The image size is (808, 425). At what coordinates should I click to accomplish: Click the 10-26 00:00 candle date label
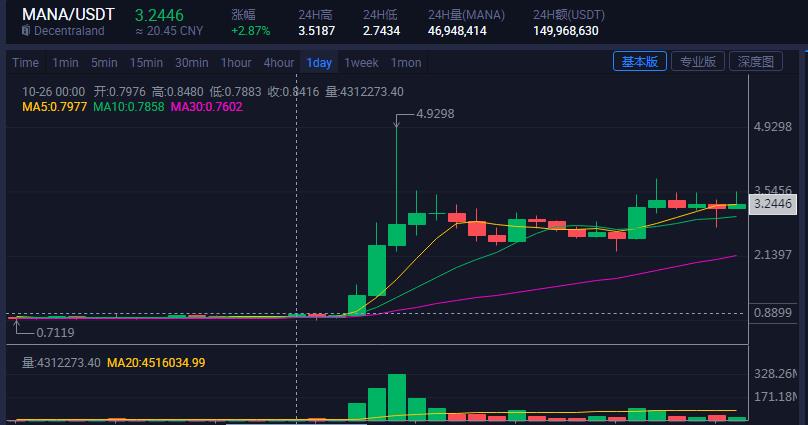click(54, 92)
